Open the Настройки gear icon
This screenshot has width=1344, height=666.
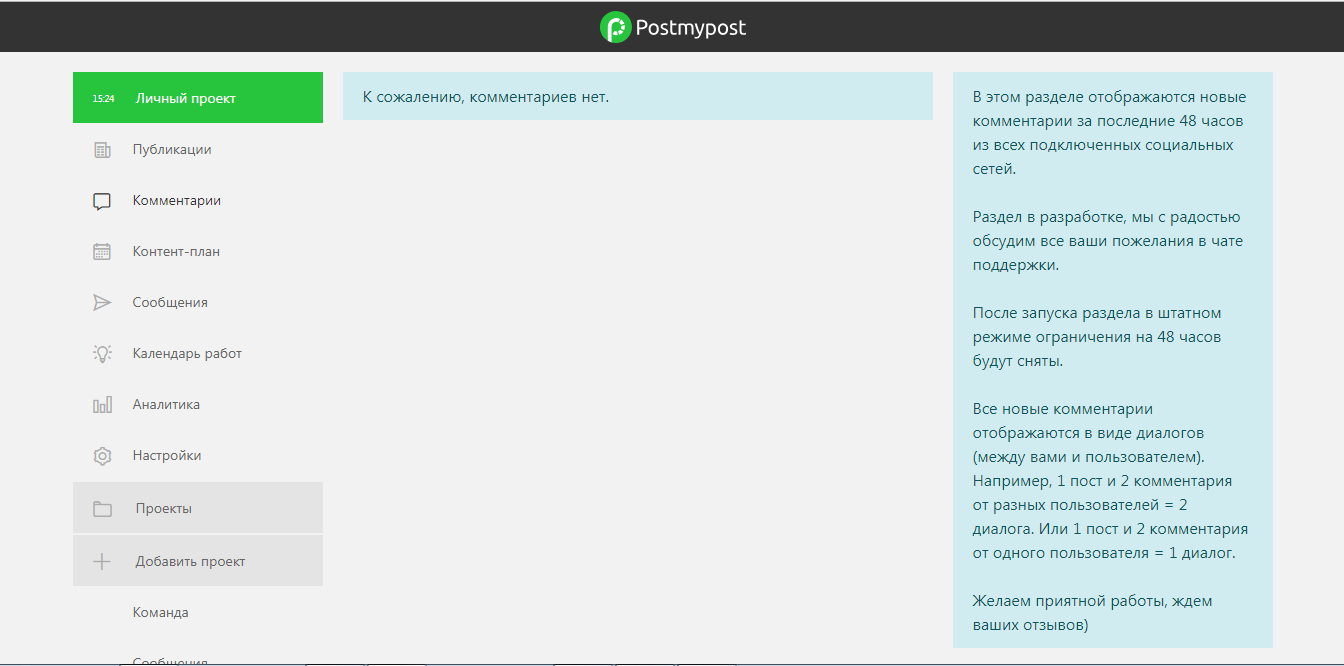tap(101, 455)
